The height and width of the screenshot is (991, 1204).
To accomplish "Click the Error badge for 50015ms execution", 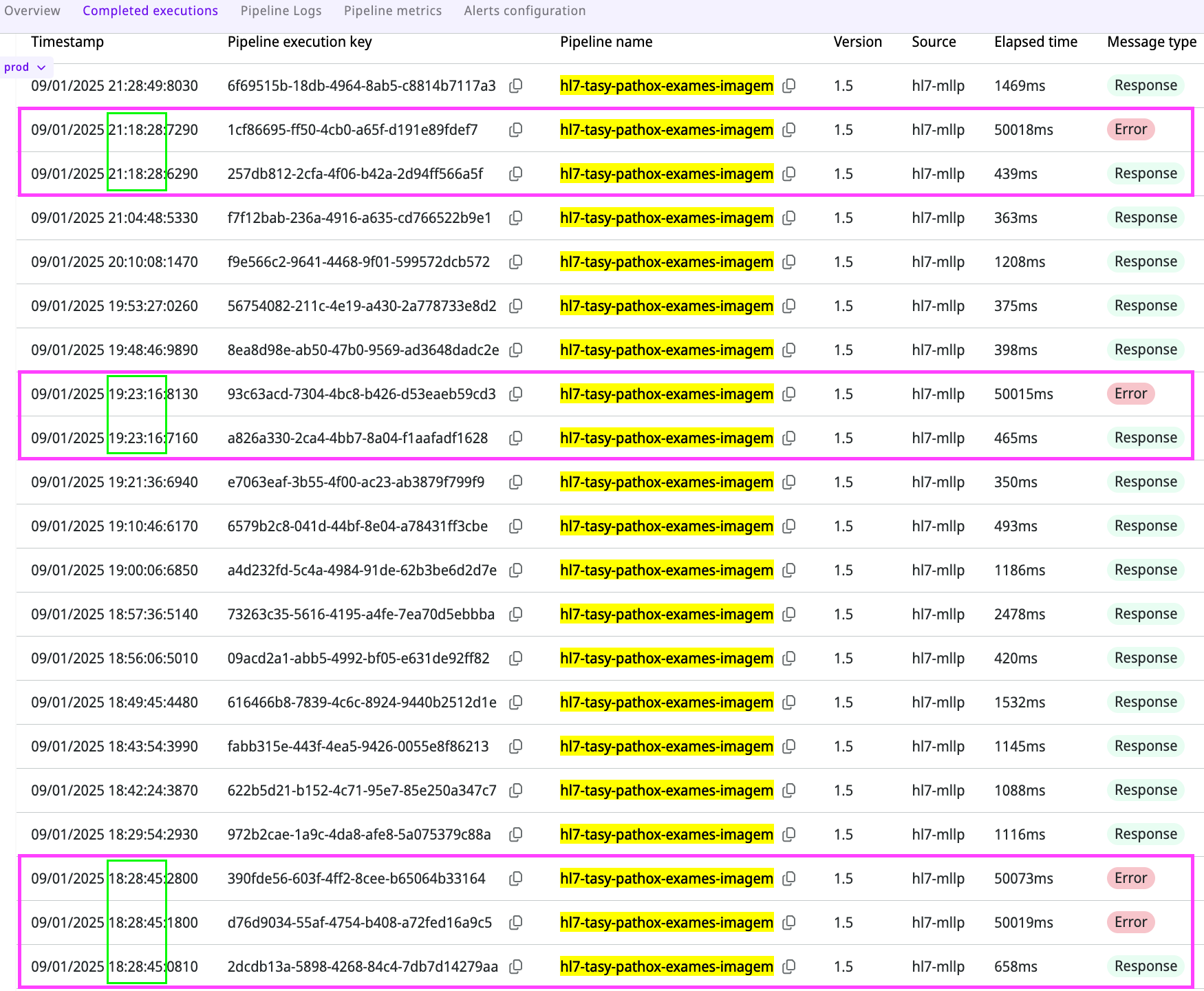I will (x=1130, y=394).
